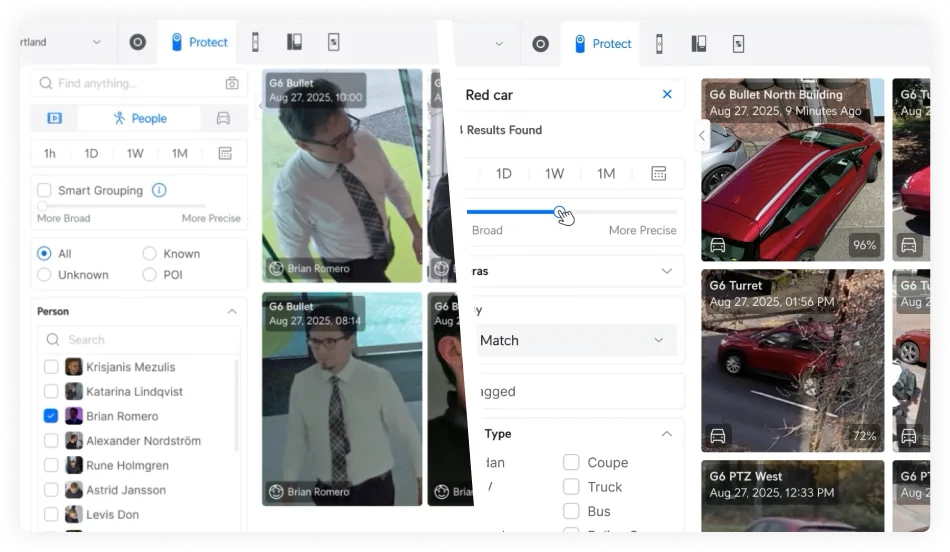Open the door access icon in left header
Viewport: 950px width, 552px height.
coord(255,42)
